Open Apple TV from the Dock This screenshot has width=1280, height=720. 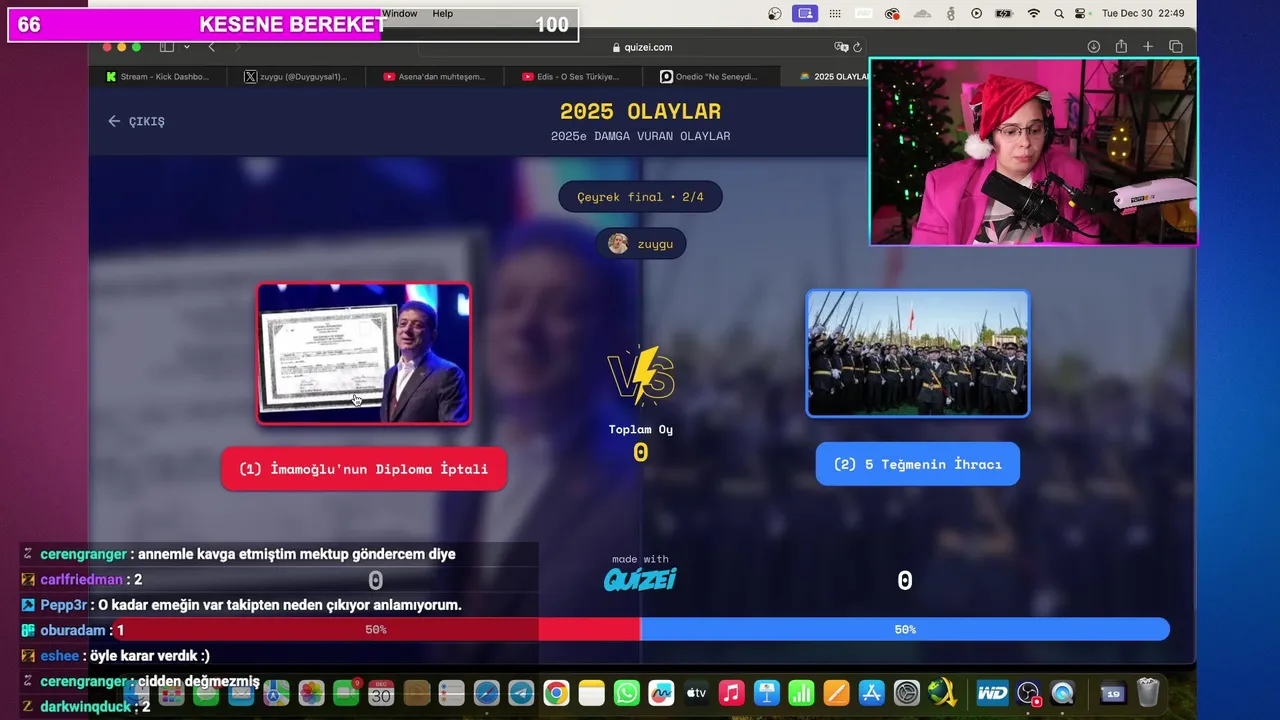[696, 693]
